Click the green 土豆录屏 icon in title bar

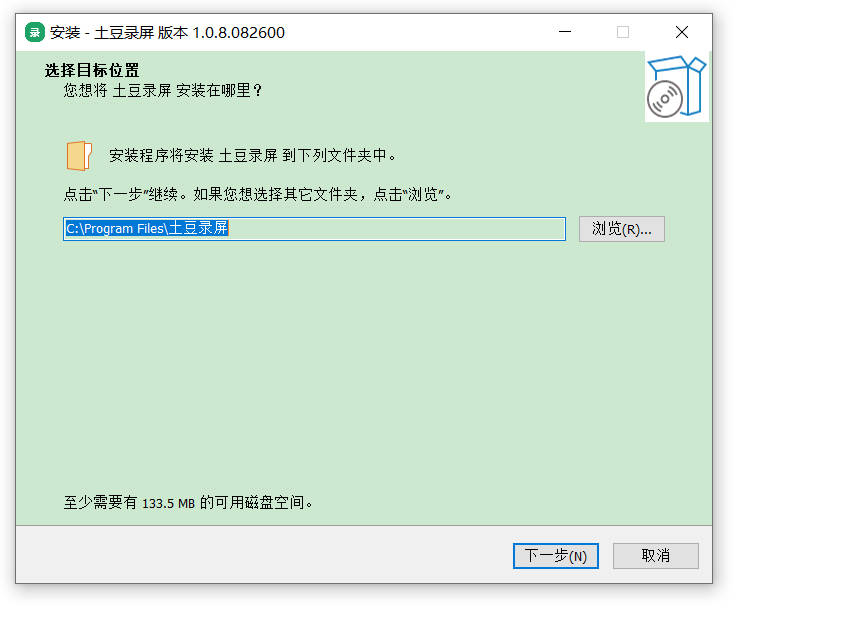(x=35, y=32)
